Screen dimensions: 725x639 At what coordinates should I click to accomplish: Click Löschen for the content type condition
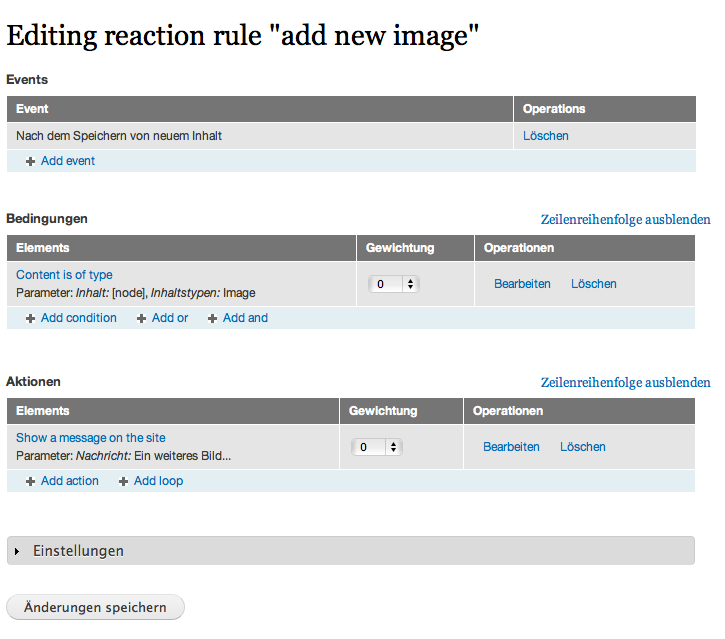(x=593, y=284)
